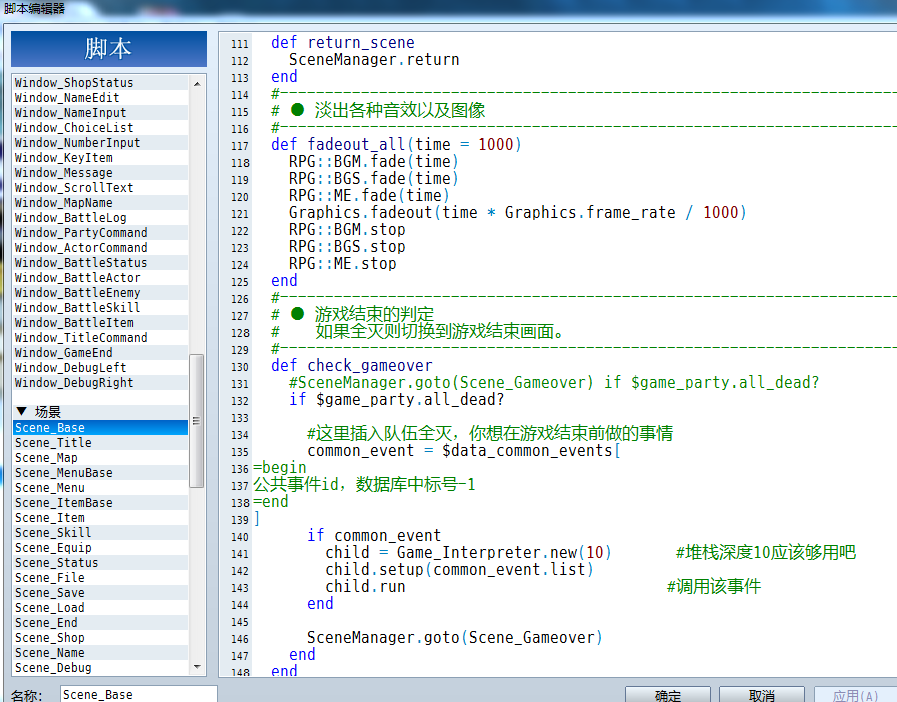Select Scene_Save script
This screenshot has height=702, width=897.
pos(100,593)
